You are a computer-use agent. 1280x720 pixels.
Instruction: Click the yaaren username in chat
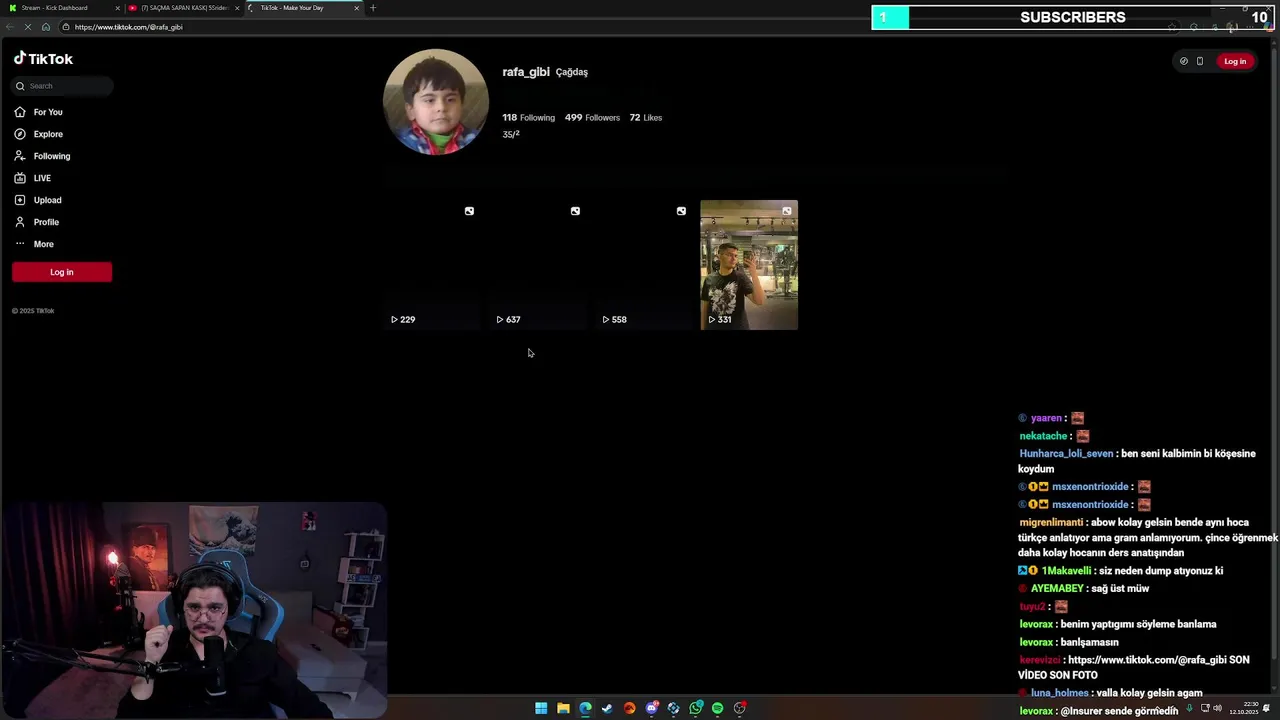click(1046, 418)
